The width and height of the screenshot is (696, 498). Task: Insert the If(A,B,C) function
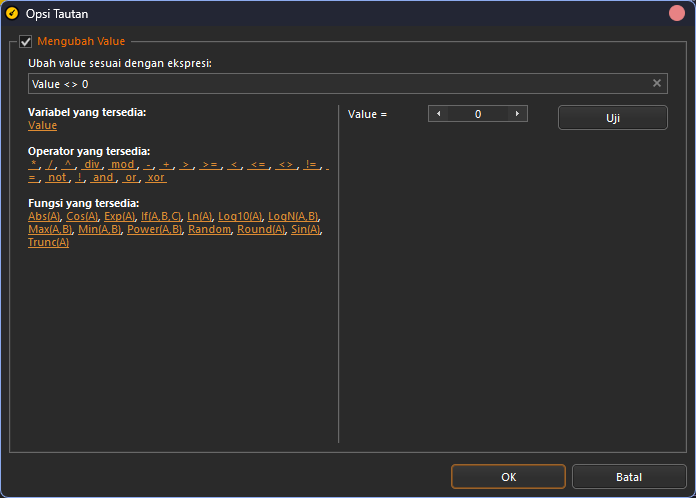click(x=160, y=216)
